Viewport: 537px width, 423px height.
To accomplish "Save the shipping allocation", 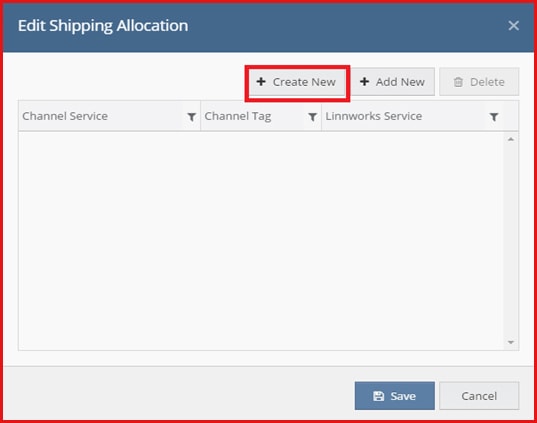I will (x=395, y=396).
